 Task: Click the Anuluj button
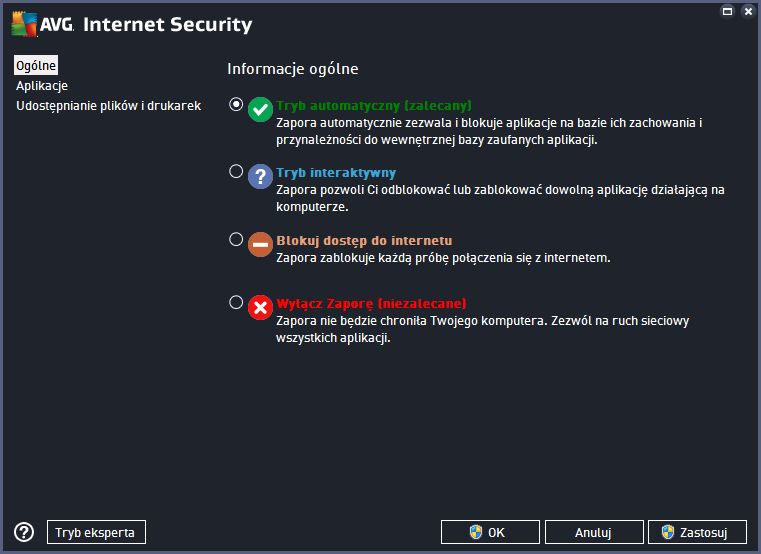tap(594, 532)
